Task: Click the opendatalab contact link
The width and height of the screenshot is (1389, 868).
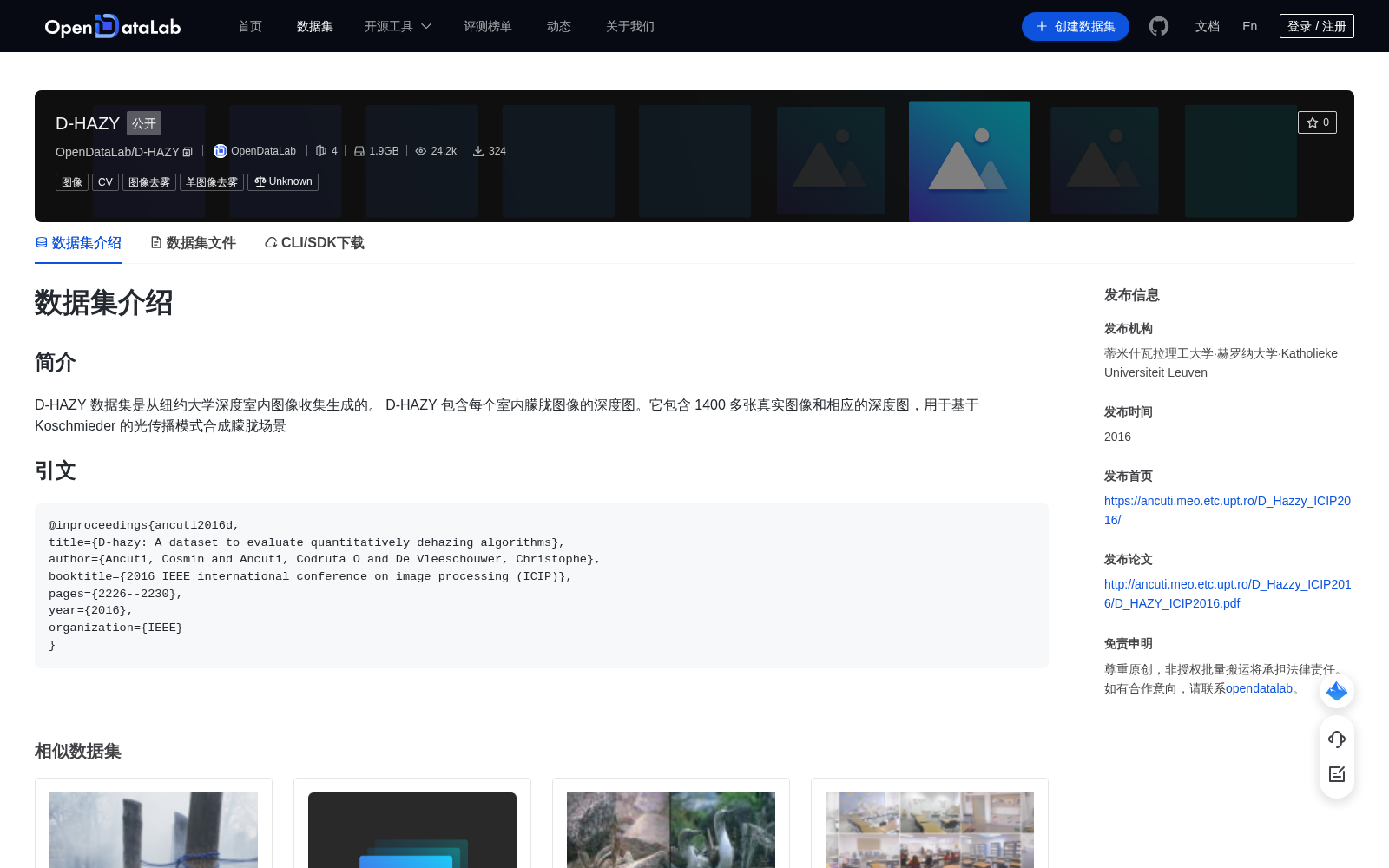Action: pyautogui.click(x=1259, y=688)
